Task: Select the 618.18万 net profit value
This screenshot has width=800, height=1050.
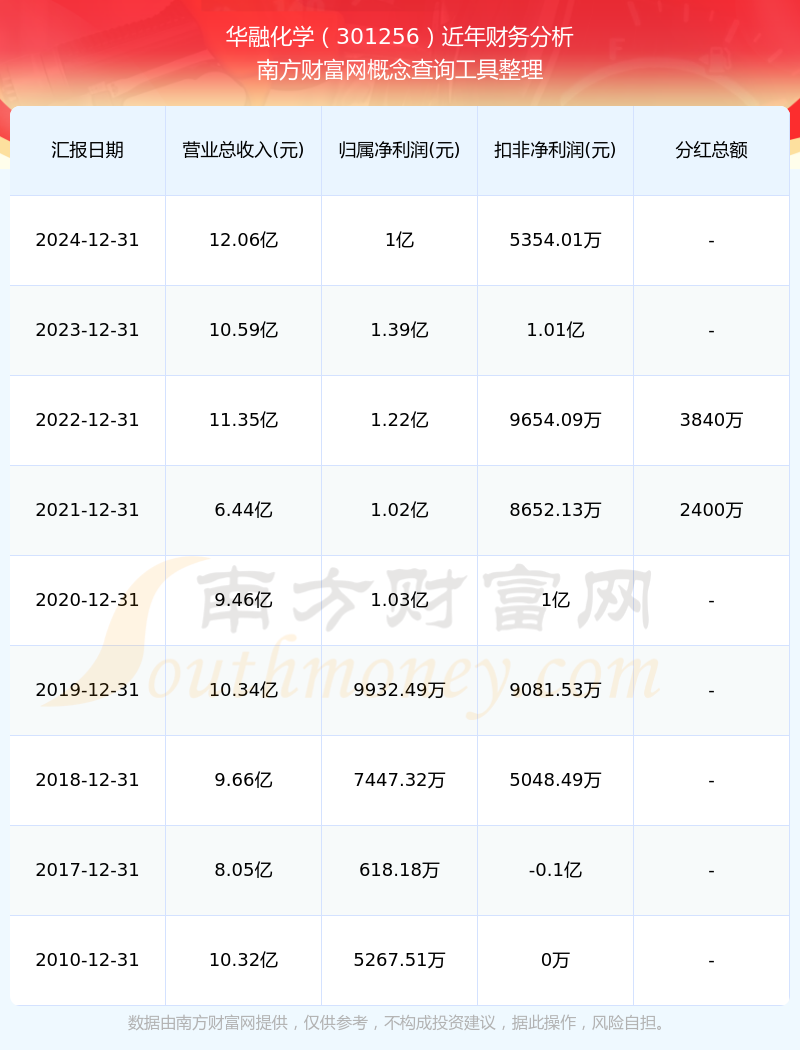Action: coord(400,870)
